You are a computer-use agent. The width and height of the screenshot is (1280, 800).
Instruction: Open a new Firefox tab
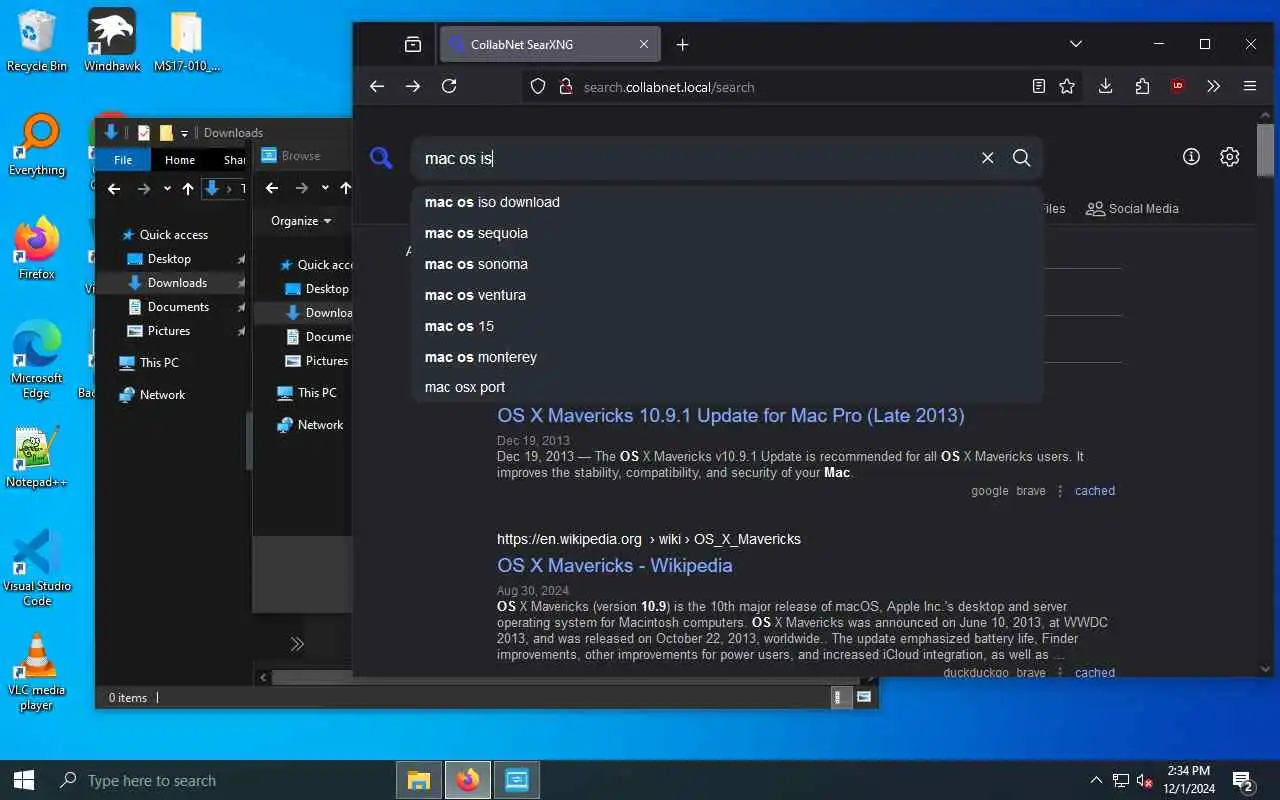tap(682, 44)
